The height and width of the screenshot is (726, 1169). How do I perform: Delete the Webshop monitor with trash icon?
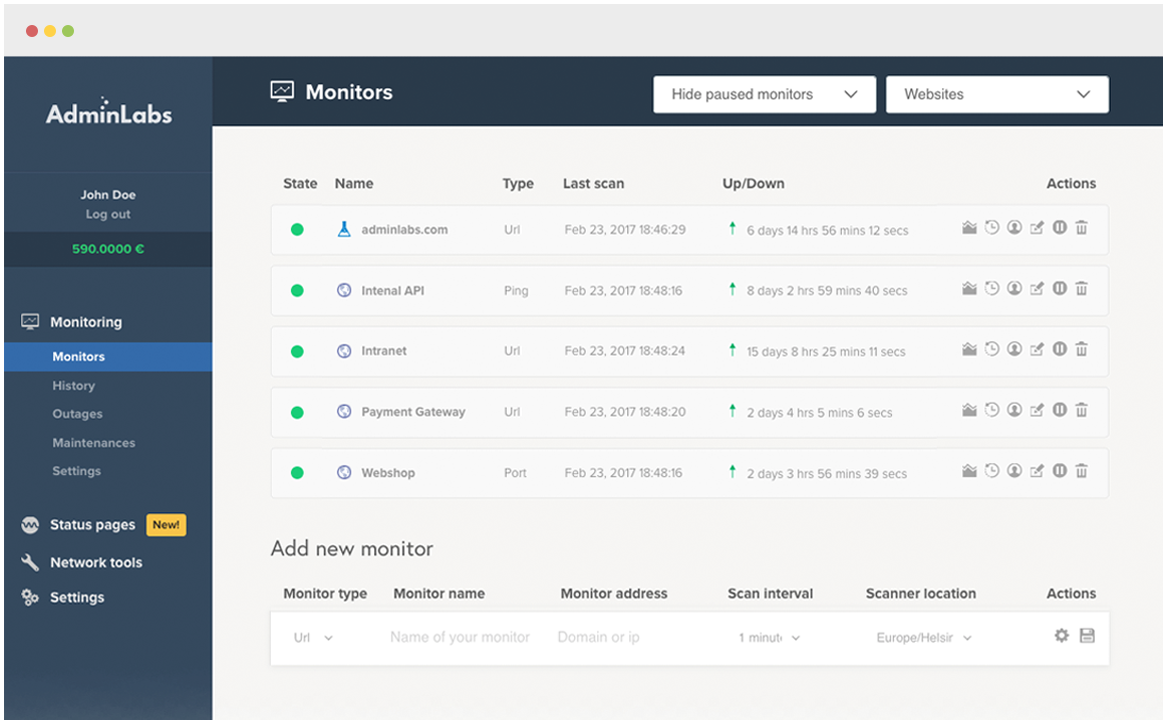point(1082,471)
